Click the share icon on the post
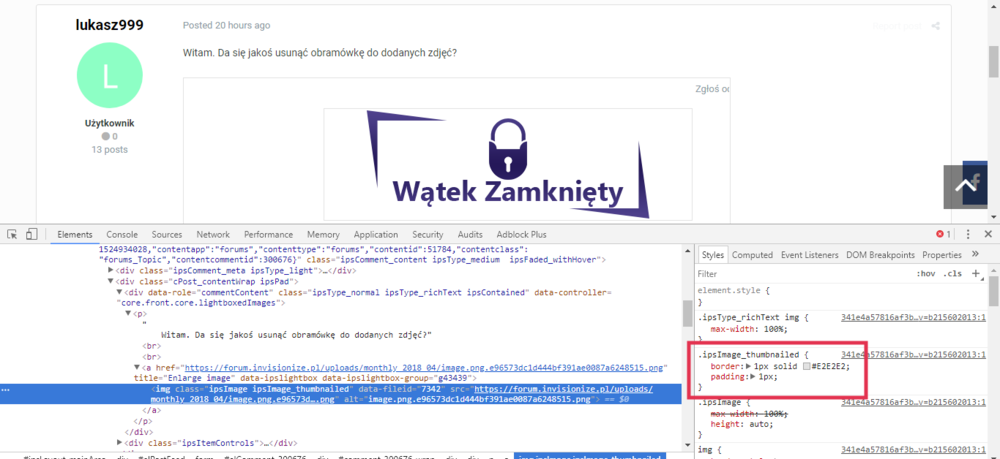1000x459 pixels. pyautogui.click(x=935, y=26)
